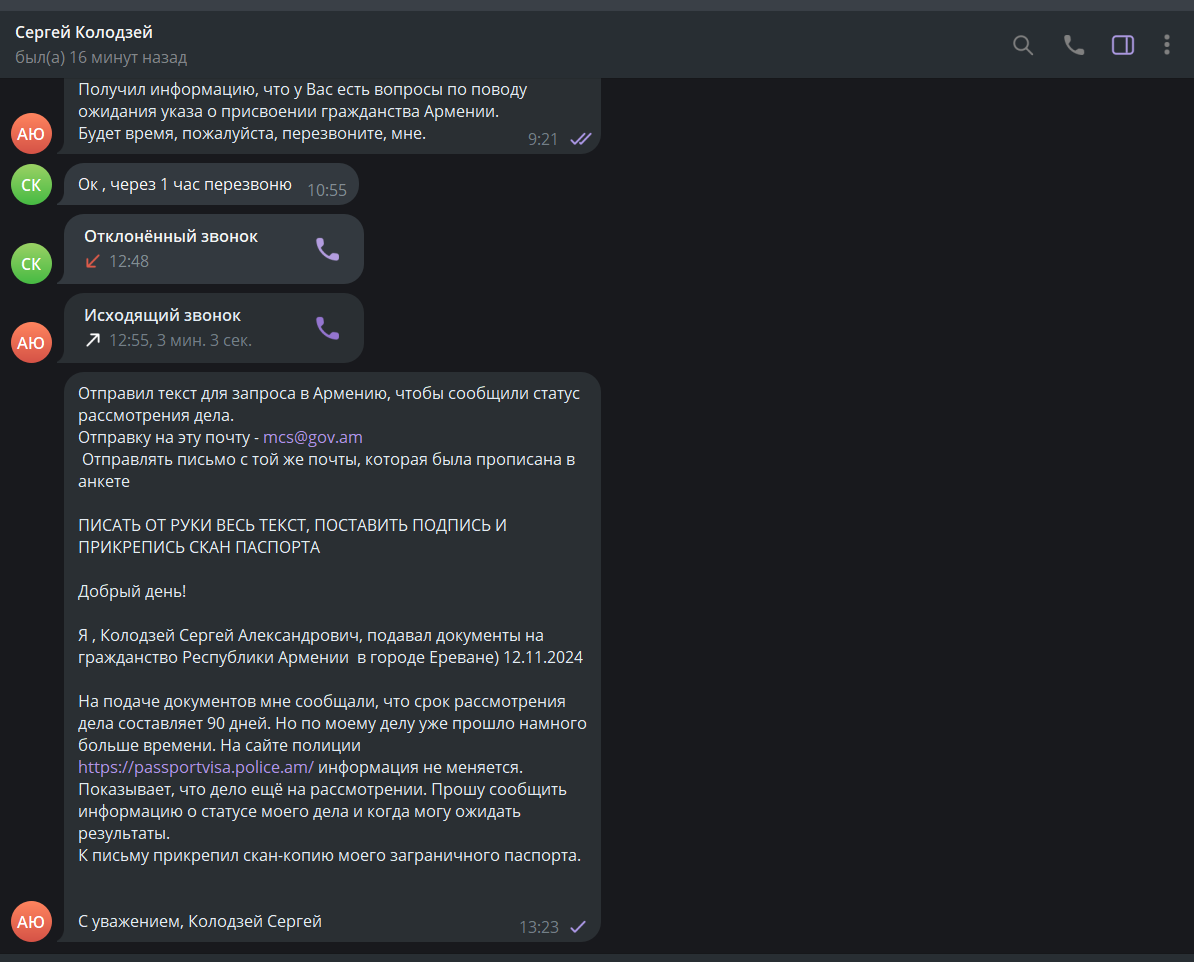Click the СК avatar beside declined call
Viewport: 1194px width, 962px height.
click(31, 264)
